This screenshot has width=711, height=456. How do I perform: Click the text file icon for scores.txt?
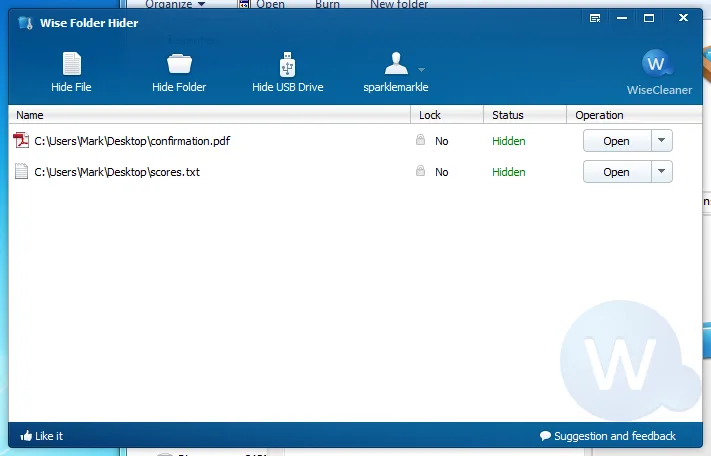pyautogui.click(x=21, y=171)
